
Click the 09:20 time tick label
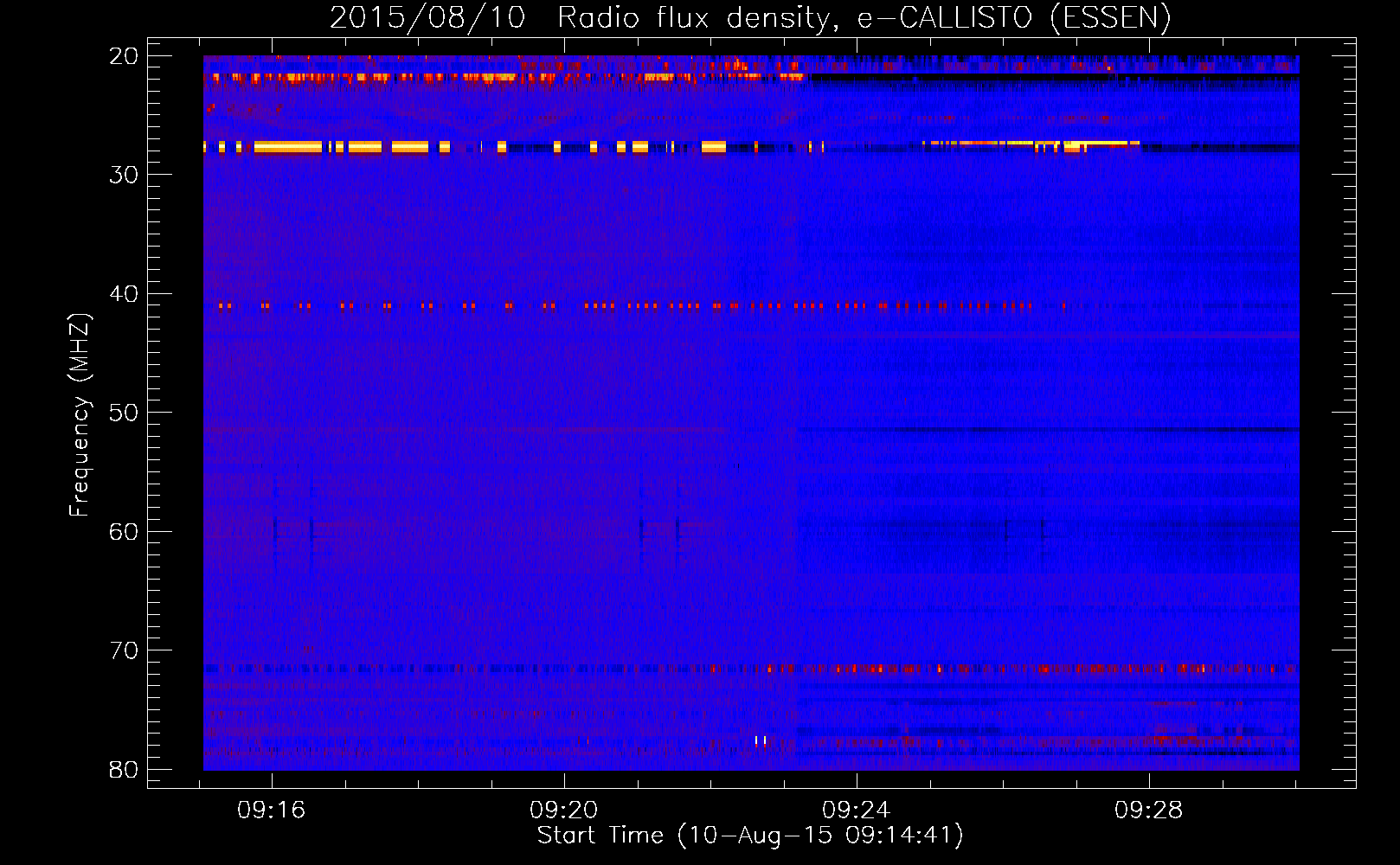coord(564,811)
